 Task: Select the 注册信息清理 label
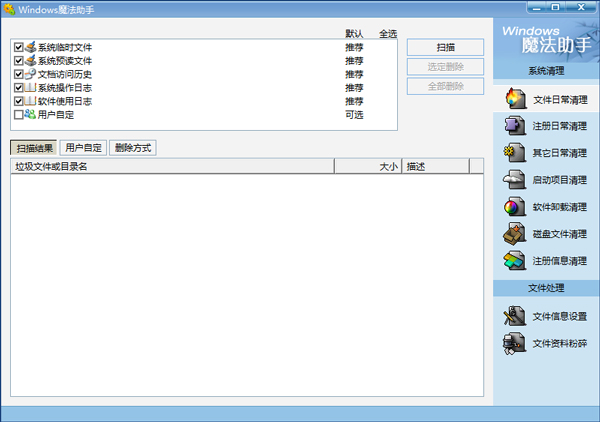(559, 261)
